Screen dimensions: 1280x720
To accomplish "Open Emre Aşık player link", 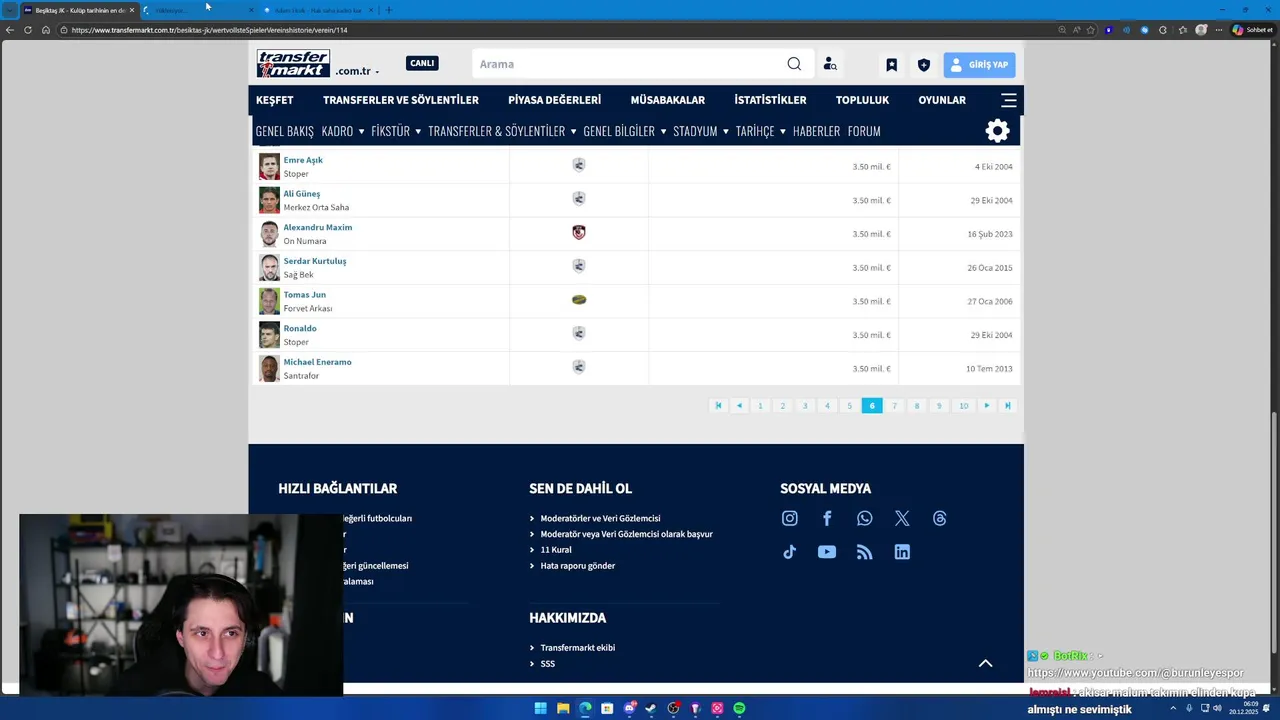I will 303,160.
